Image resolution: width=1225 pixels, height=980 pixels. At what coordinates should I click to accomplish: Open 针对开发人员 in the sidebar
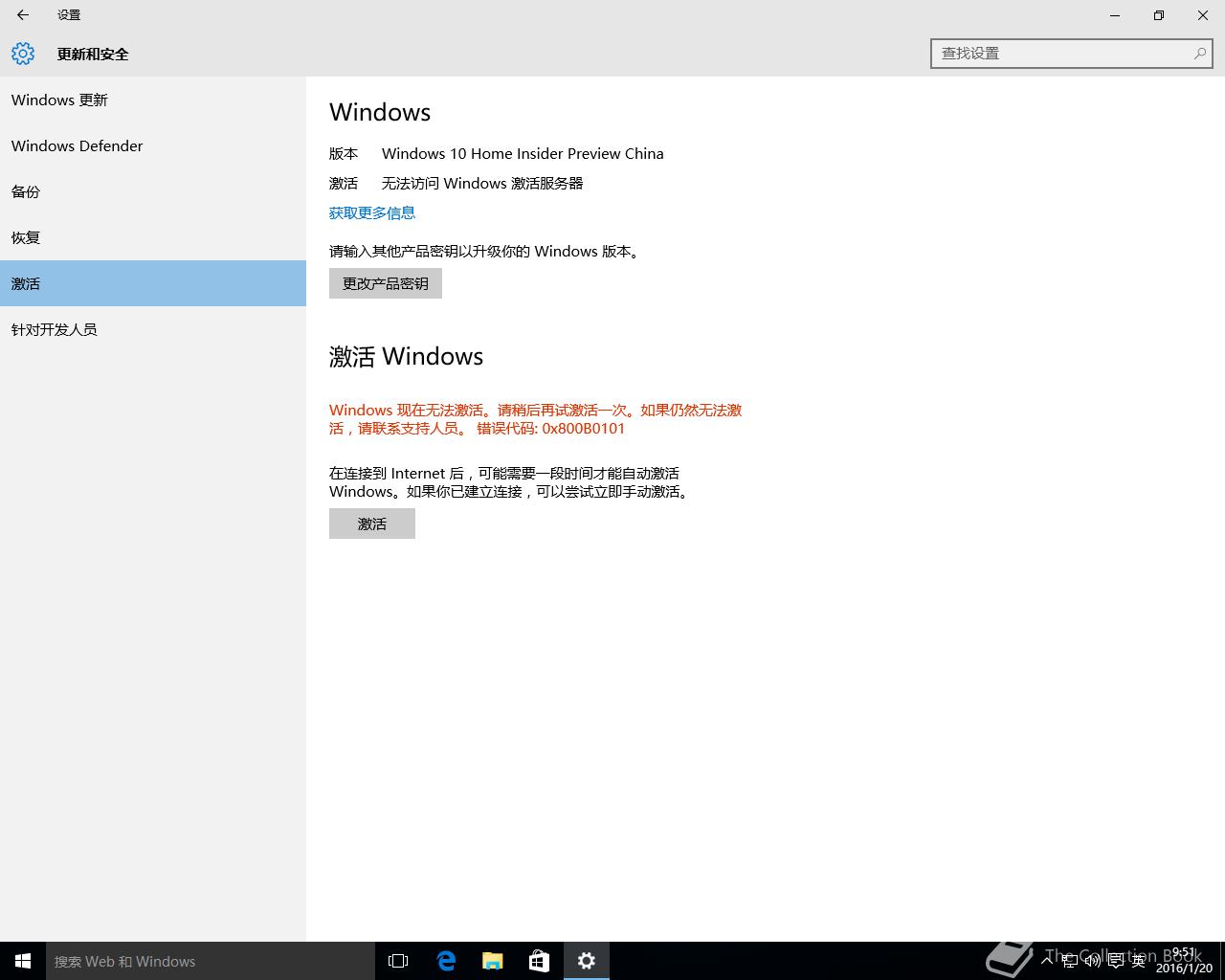tap(153, 329)
